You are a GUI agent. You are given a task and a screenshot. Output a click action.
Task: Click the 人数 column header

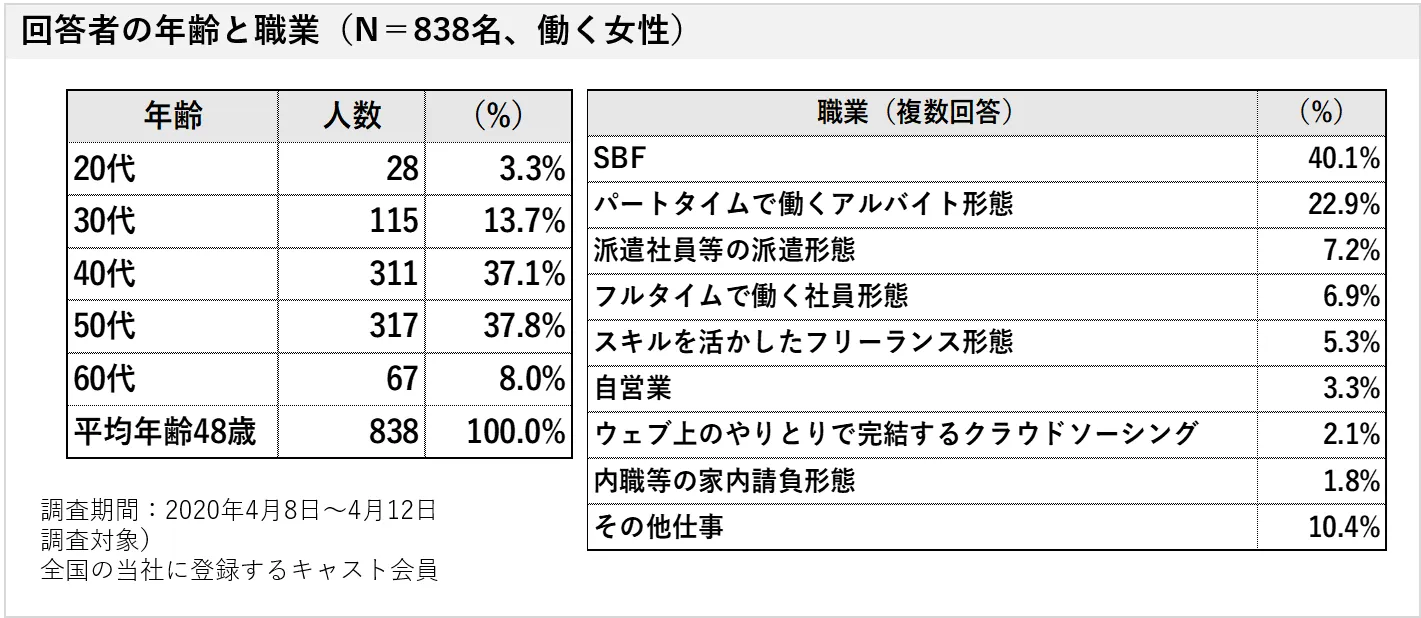[x=352, y=116]
